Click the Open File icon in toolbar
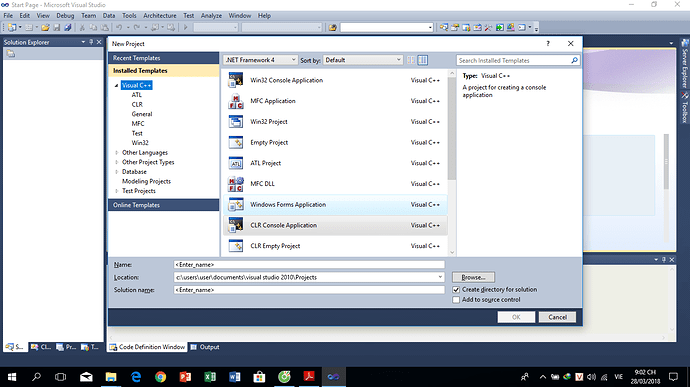Screen dimensions: 690x387 tap(45, 27)
